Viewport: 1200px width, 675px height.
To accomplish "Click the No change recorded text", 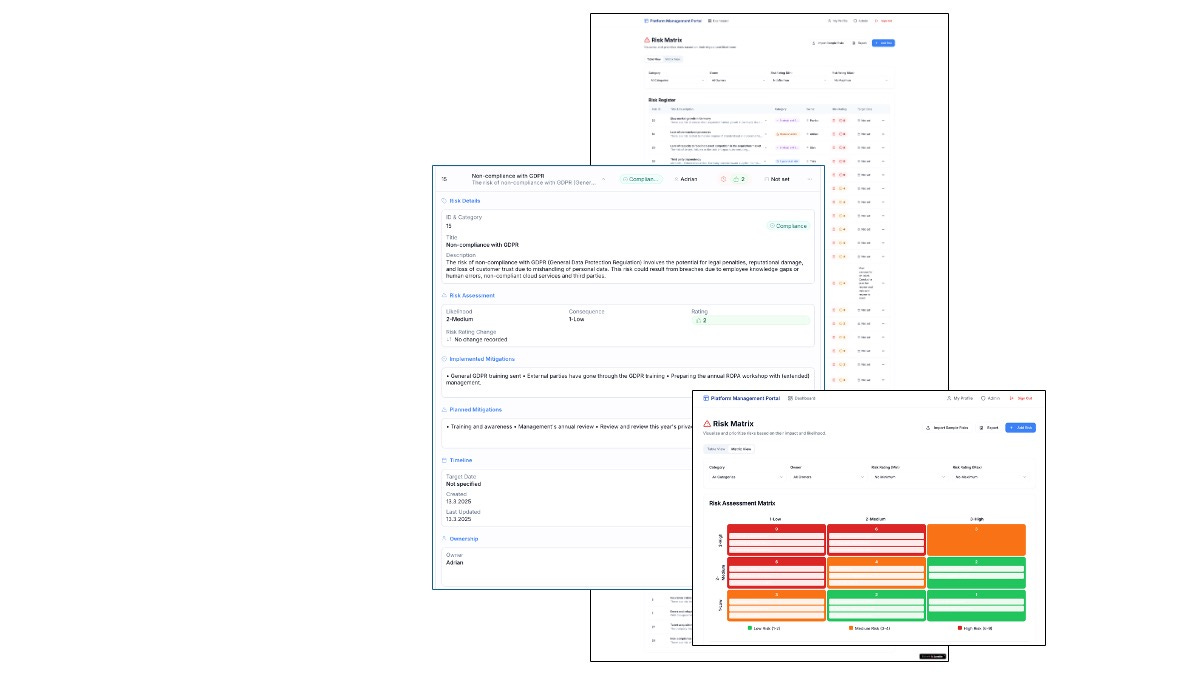I will [481, 339].
